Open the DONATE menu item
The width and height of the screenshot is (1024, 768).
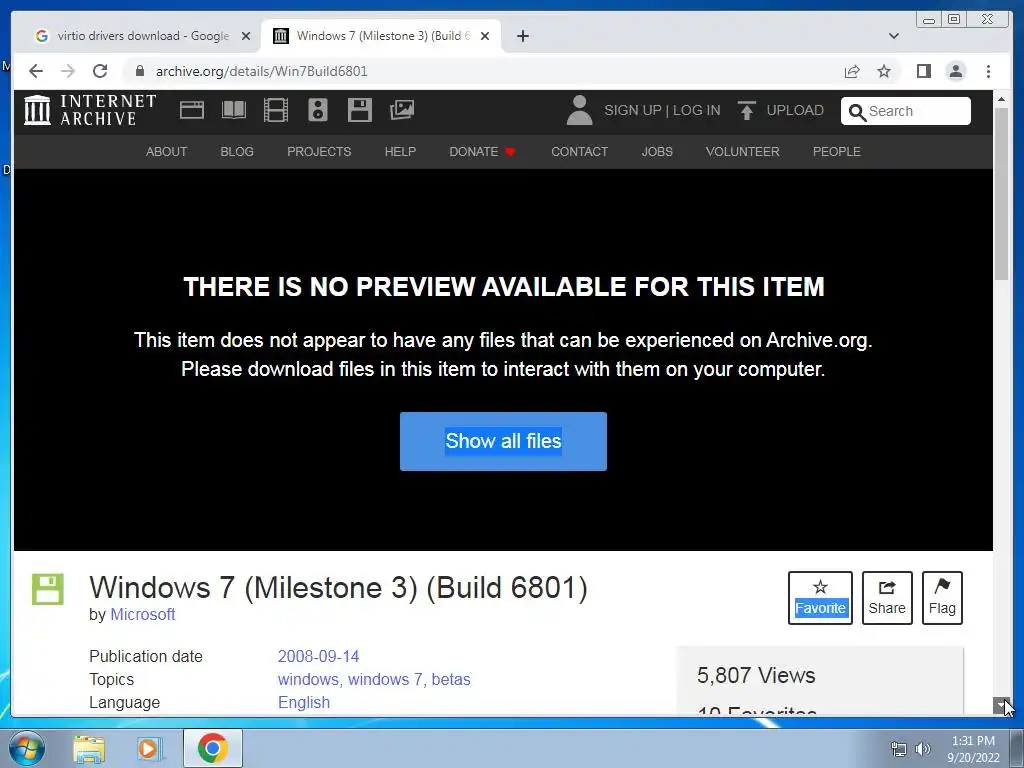[482, 152]
